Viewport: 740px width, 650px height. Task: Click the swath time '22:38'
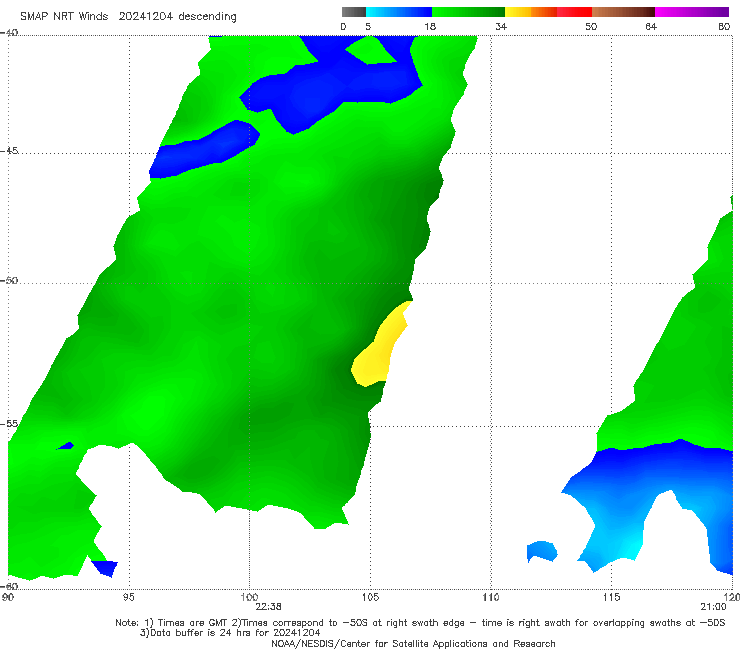pyautogui.click(x=268, y=607)
